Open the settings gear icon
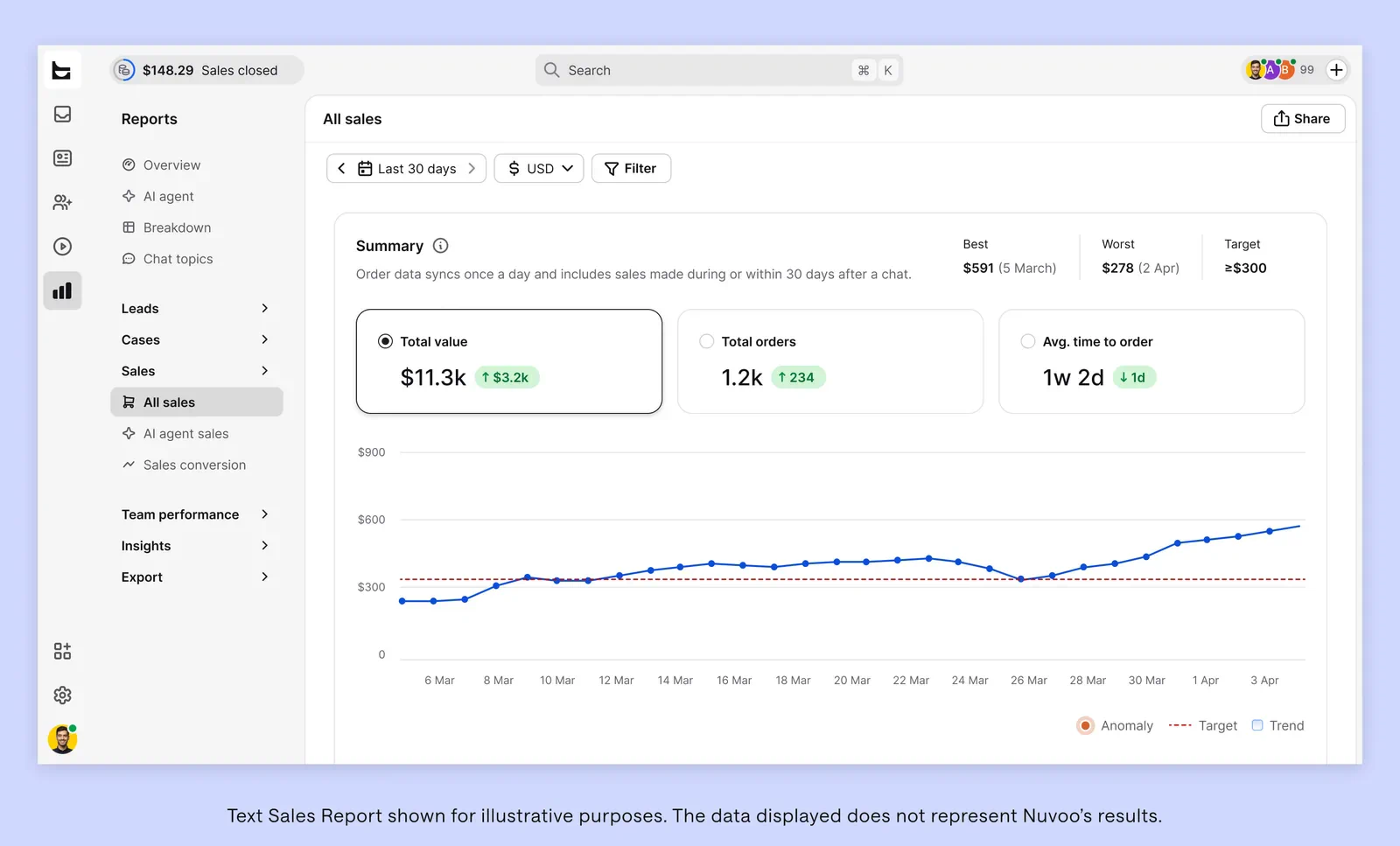Screen dimensions: 1400x846 62,696
